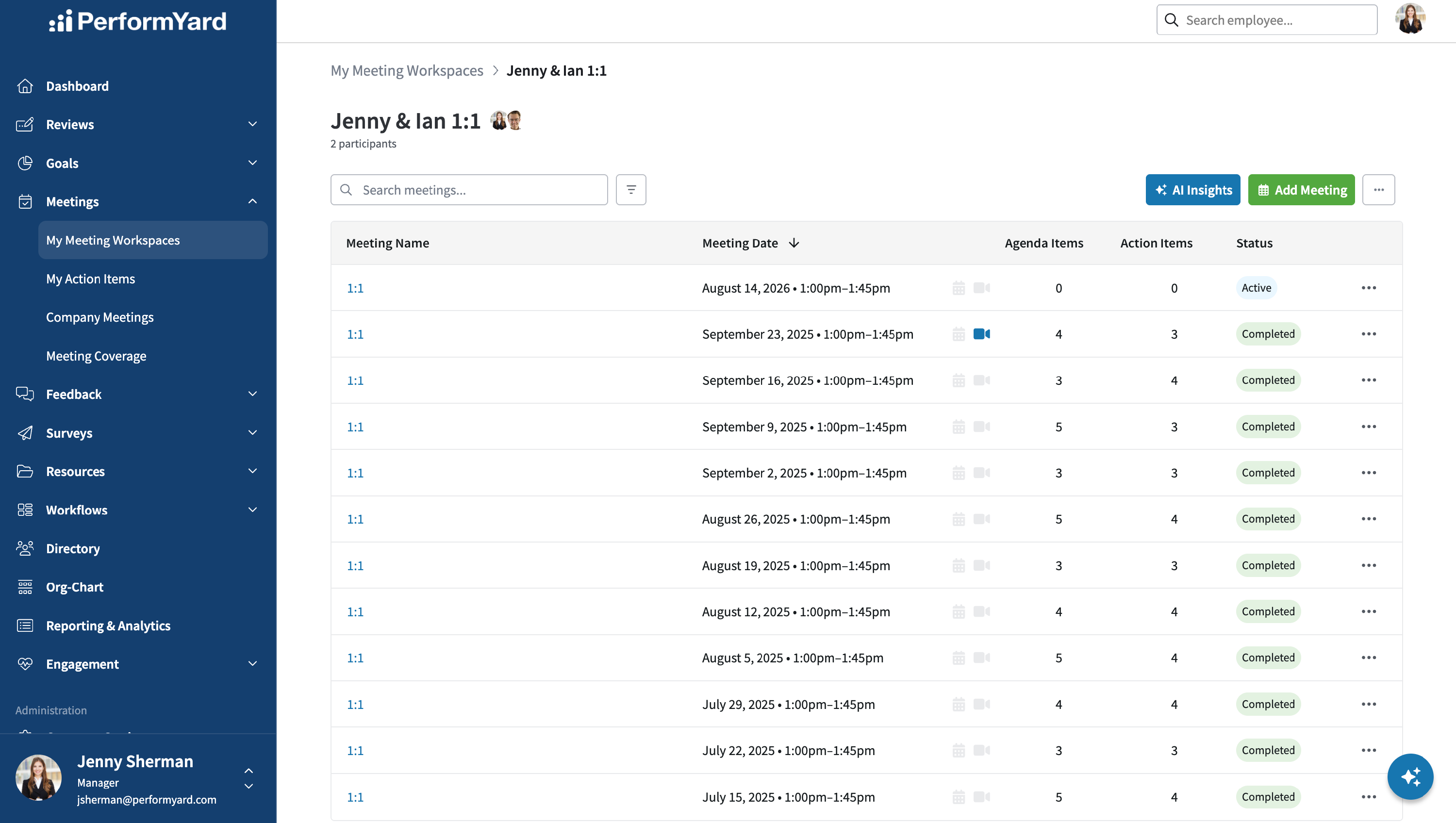Open Meeting Coverage in sidebar
This screenshot has width=1456, height=823.
tap(96, 356)
